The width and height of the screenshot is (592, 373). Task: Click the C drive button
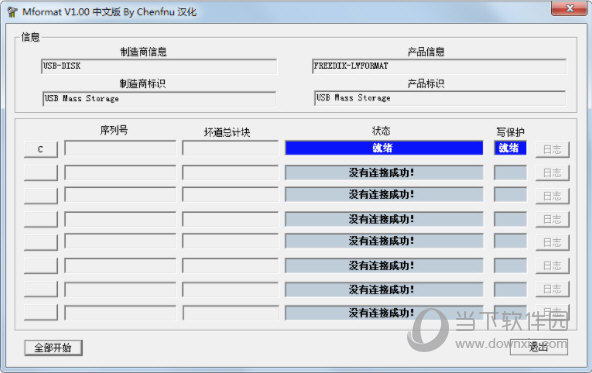[41, 150]
